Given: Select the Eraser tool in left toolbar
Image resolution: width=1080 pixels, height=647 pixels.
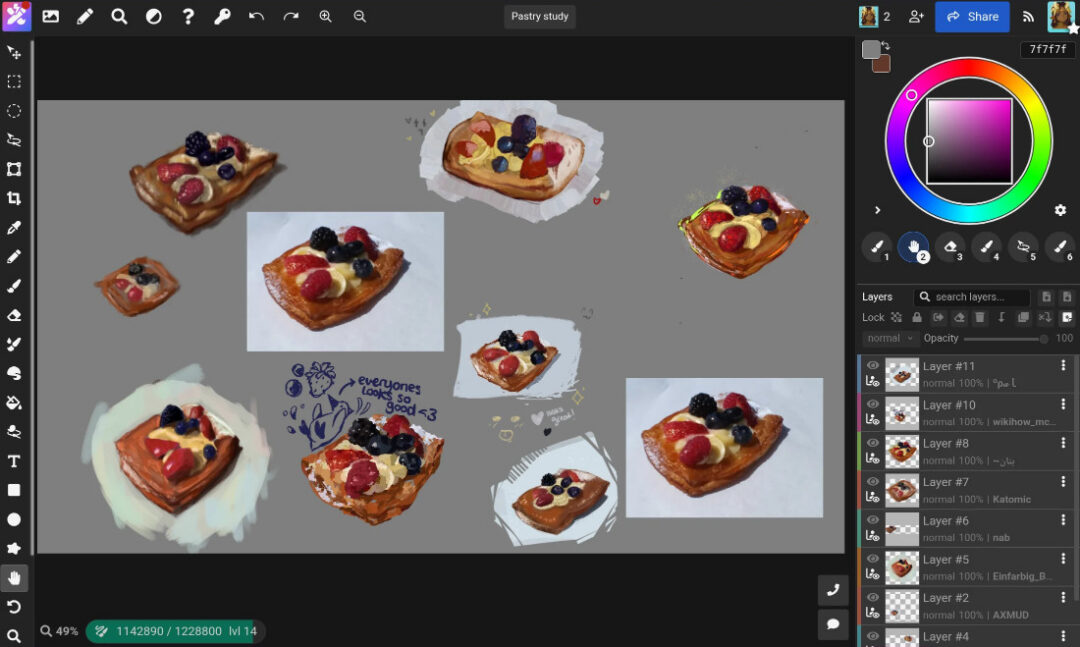Looking at the screenshot, I should [14, 316].
